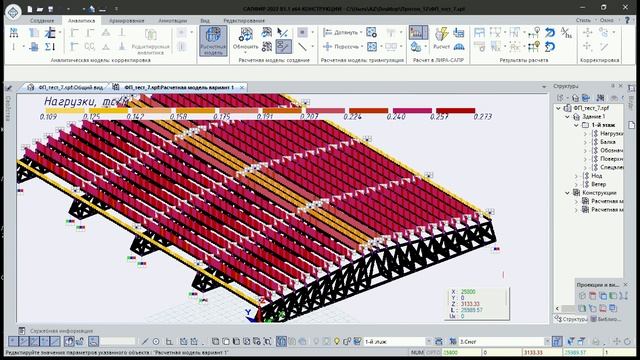Click the 25800 coordinate field in status bar

pos(461,352)
